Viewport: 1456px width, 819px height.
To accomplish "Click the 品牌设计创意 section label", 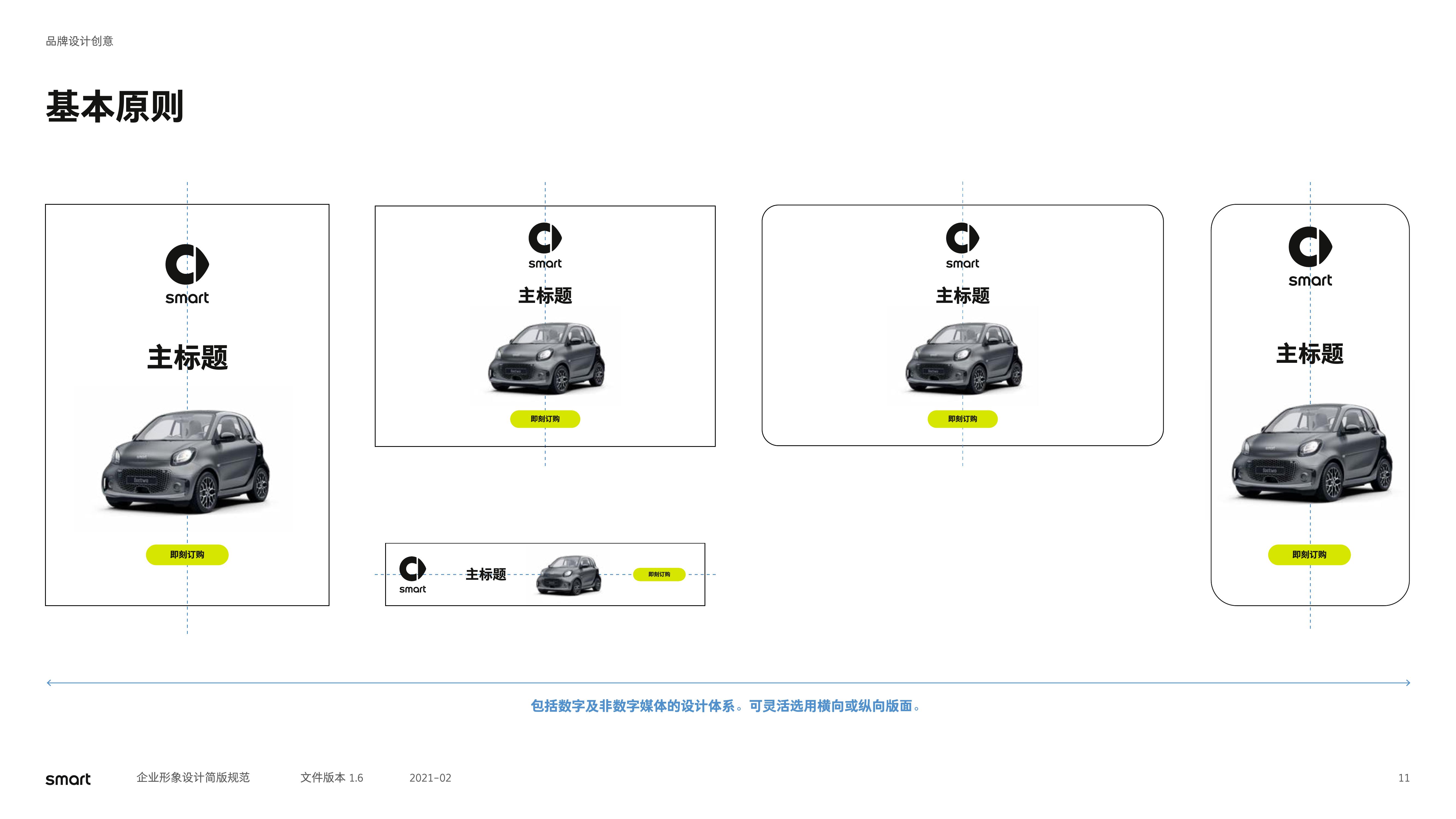I will pyautogui.click(x=80, y=41).
